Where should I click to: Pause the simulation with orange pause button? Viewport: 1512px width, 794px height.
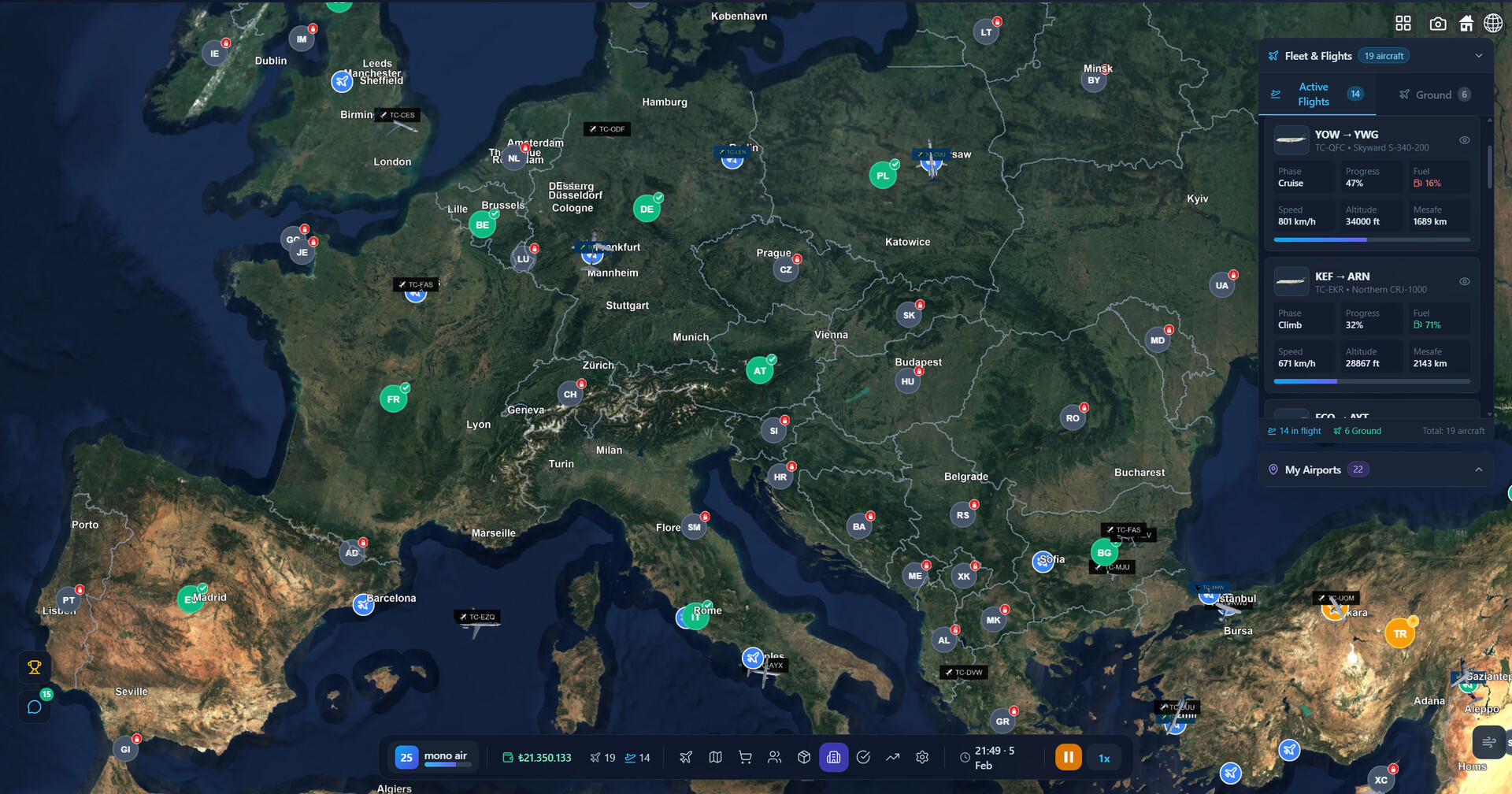1068,758
